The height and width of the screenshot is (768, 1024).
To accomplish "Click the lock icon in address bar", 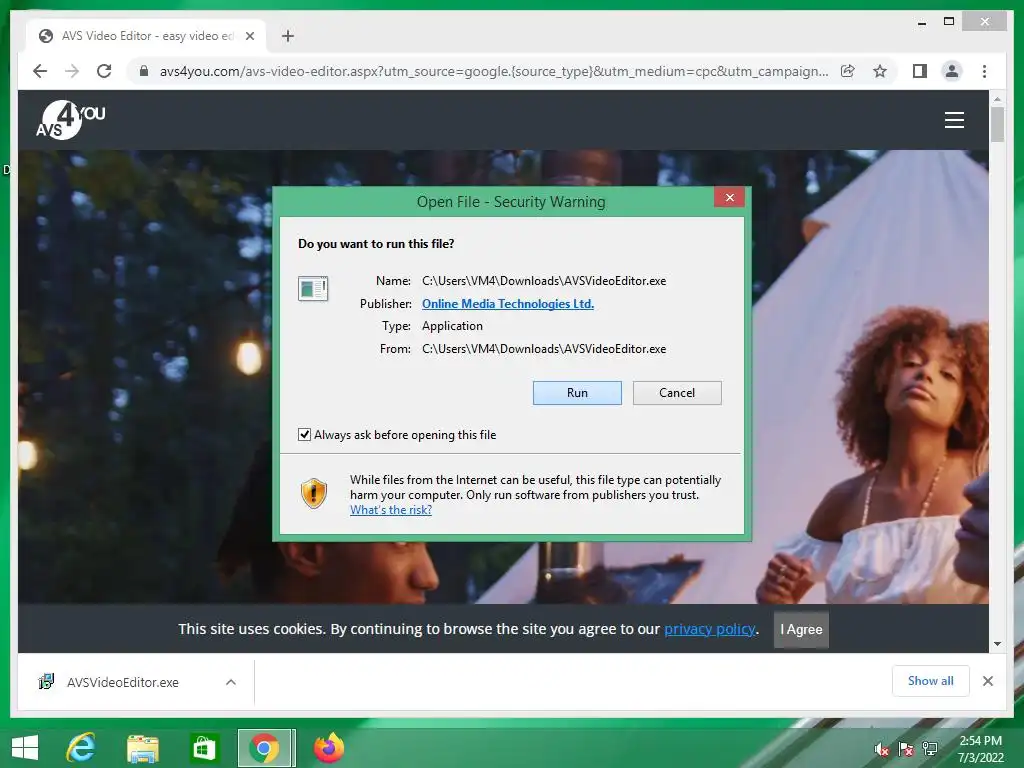I will pyautogui.click(x=144, y=71).
